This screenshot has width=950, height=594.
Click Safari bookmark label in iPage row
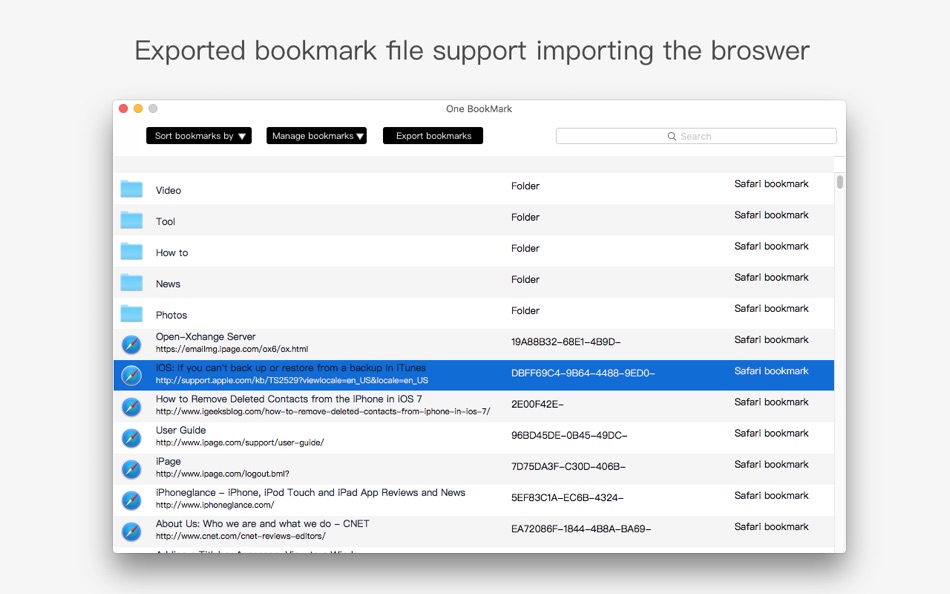click(771, 464)
